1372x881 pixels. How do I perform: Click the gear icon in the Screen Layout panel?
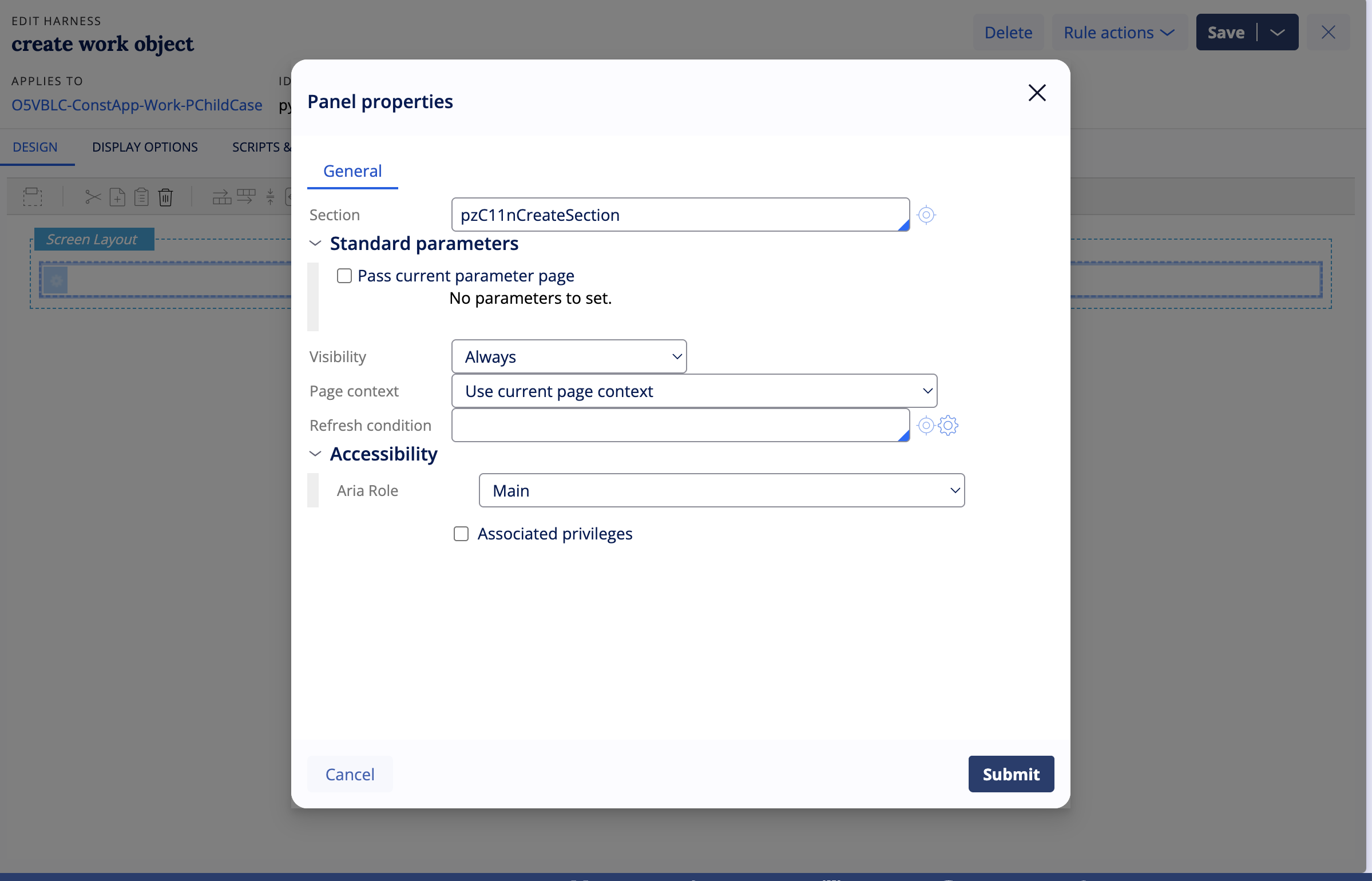tap(56, 280)
